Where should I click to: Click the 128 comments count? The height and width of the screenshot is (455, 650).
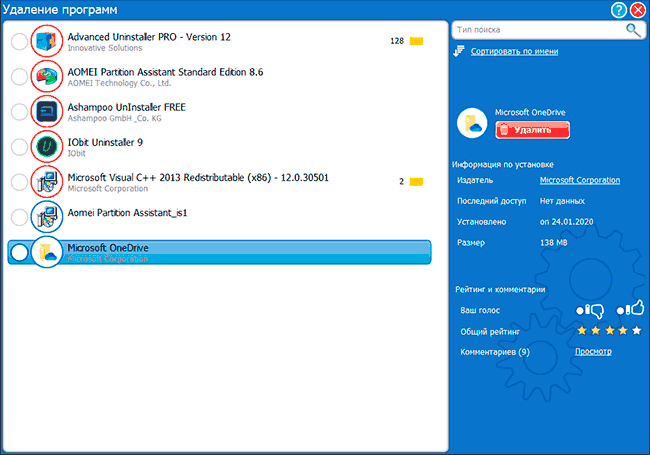[x=397, y=41]
